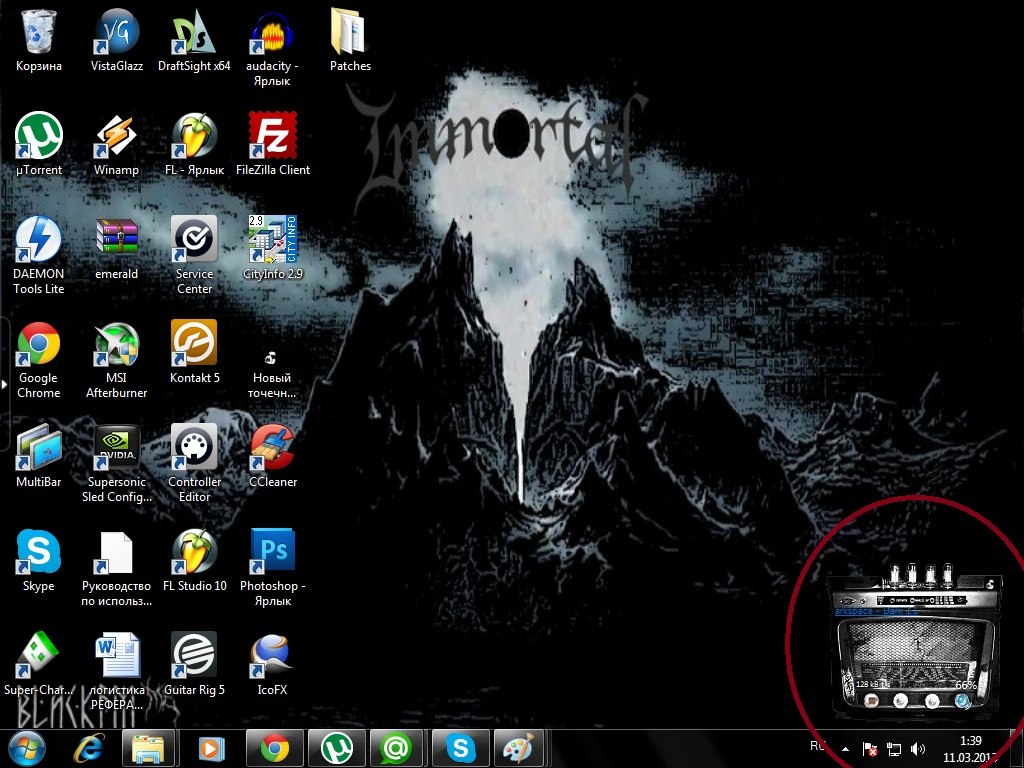Select the Patches folder on the desktop

click(350, 40)
